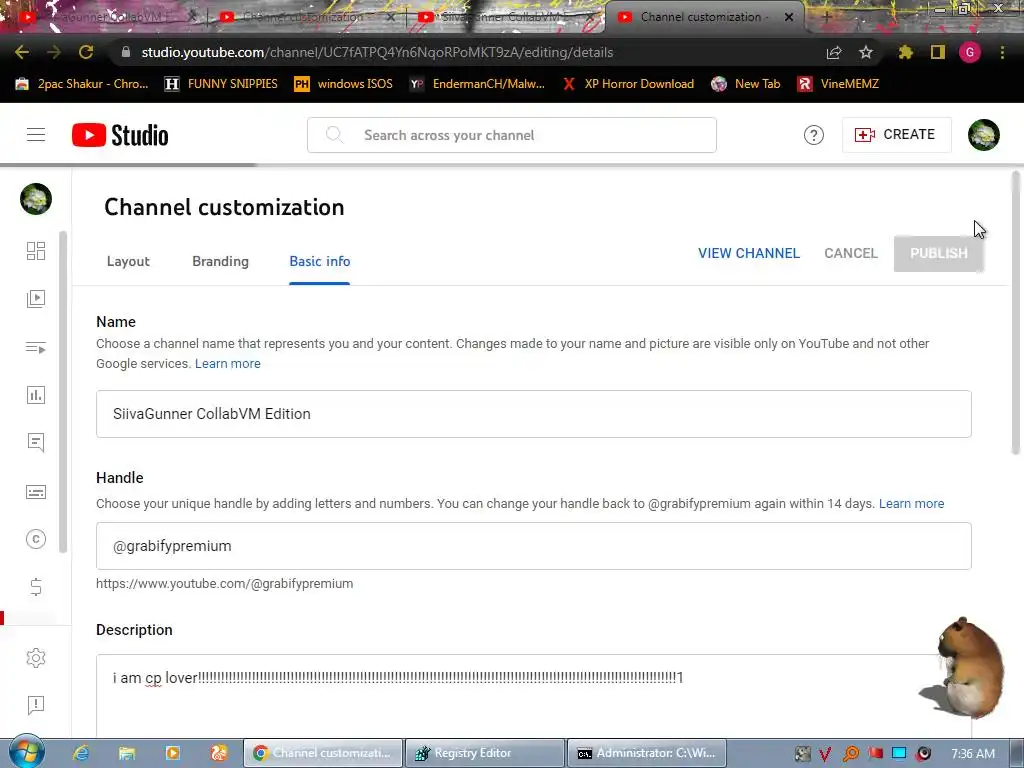1024x768 pixels.
Task: Open a new browser tab with plus
Action: click(826, 17)
